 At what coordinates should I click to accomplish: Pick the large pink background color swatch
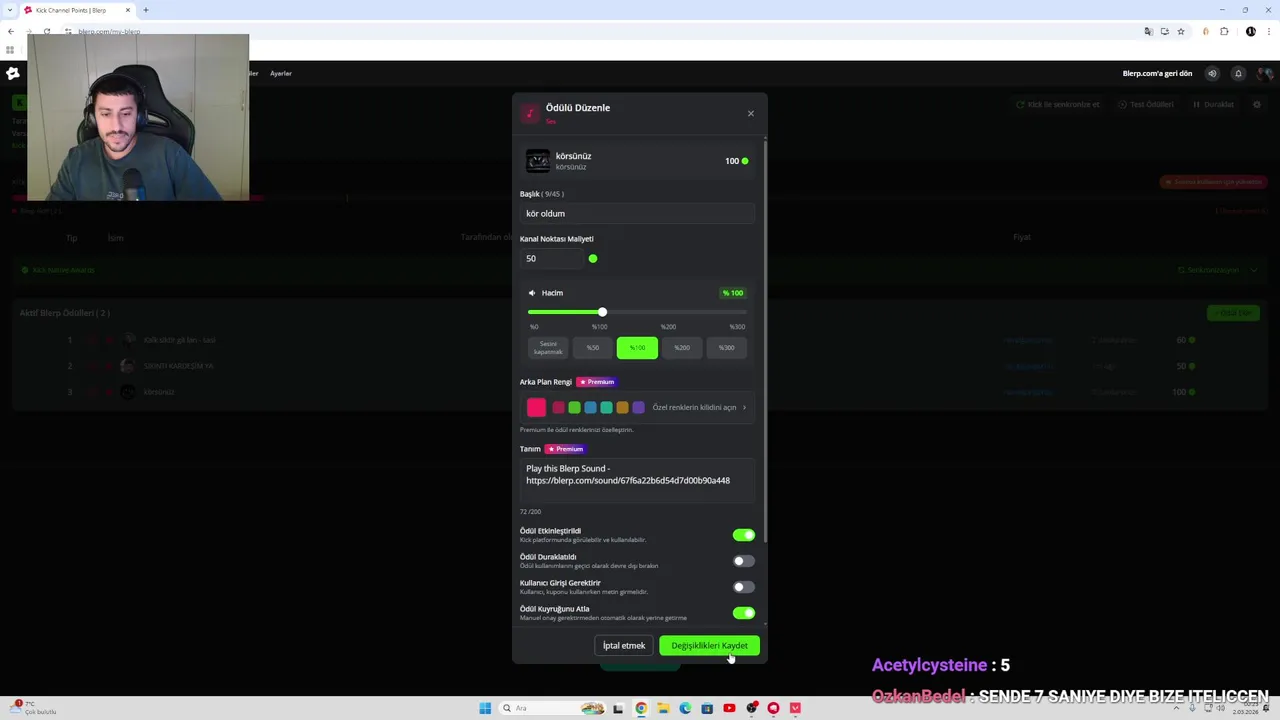(x=537, y=407)
